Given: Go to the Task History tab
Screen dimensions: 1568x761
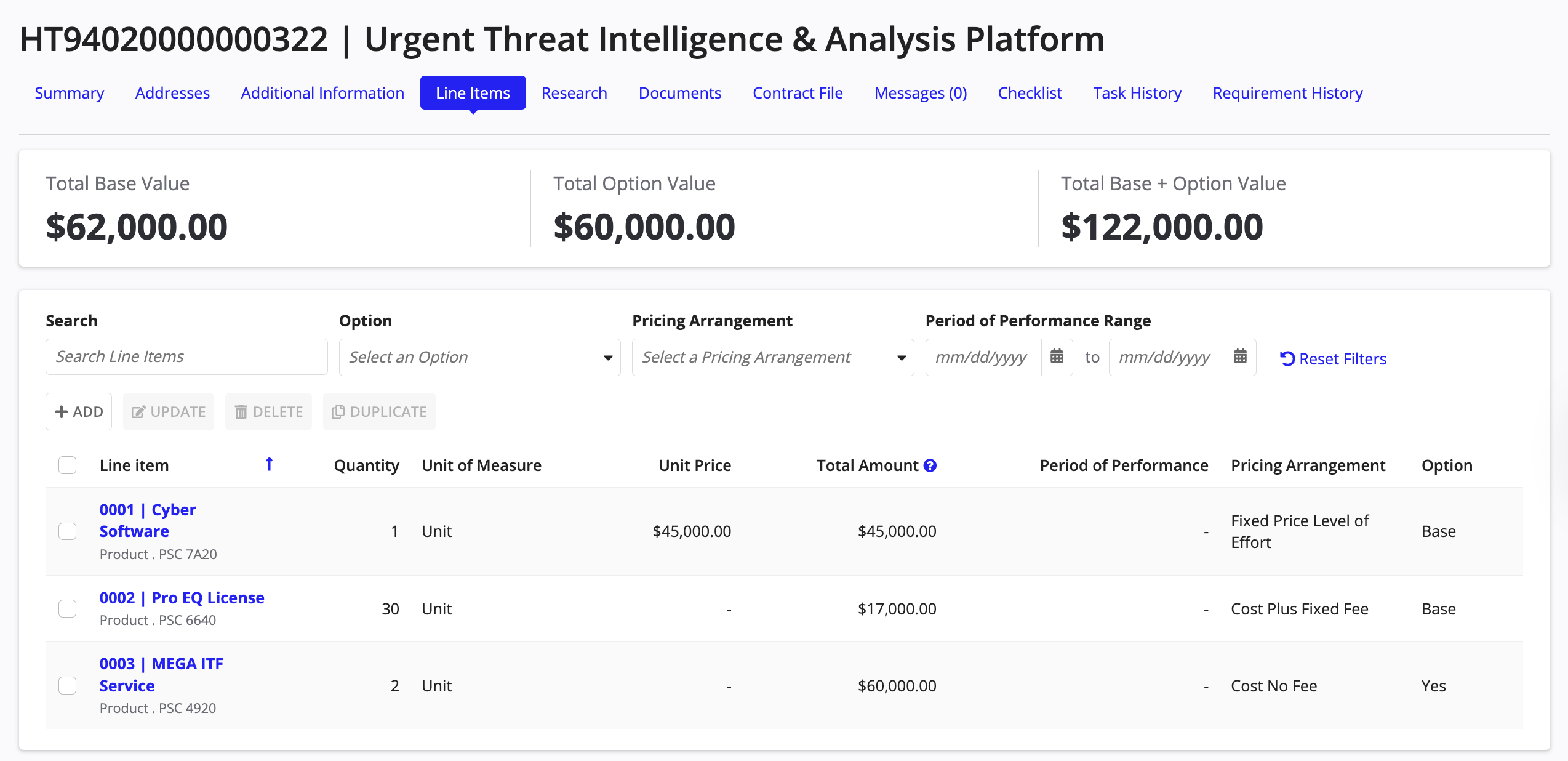Looking at the screenshot, I should [1137, 93].
